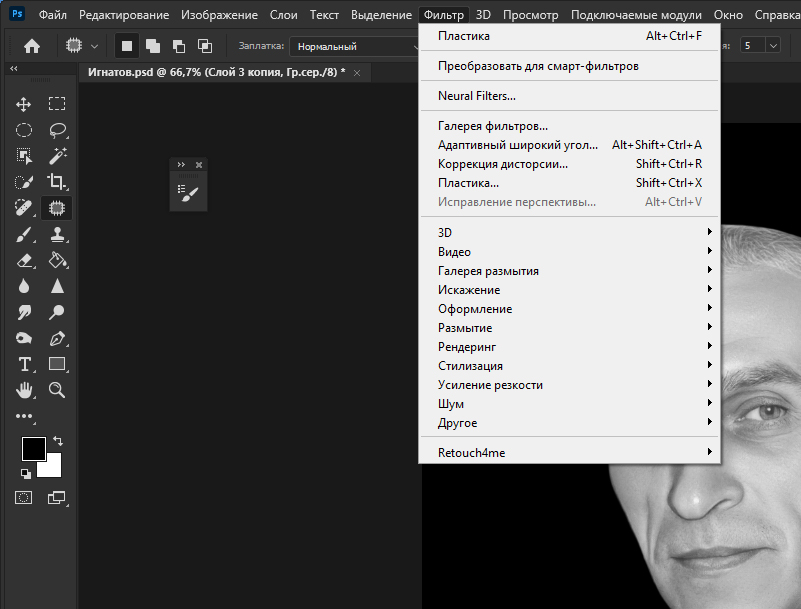Image resolution: width=801 pixels, height=609 pixels.
Task: Expand the 3D filter submenu
Action: pos(569,232)
